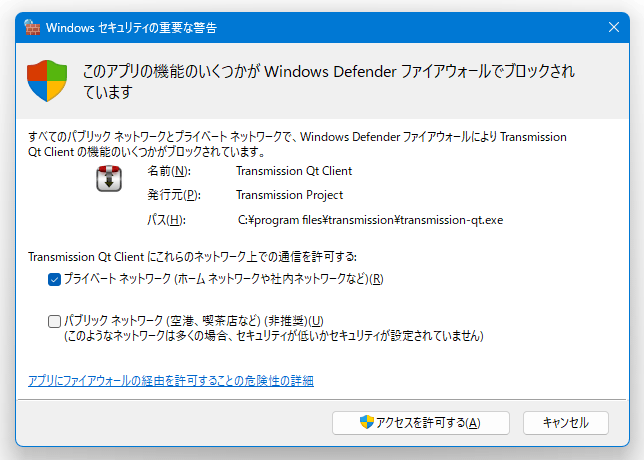This screenshot has width=644, height=460.
Task: Click the name value Transmission Qt Client
Action: tap(294, 171)
